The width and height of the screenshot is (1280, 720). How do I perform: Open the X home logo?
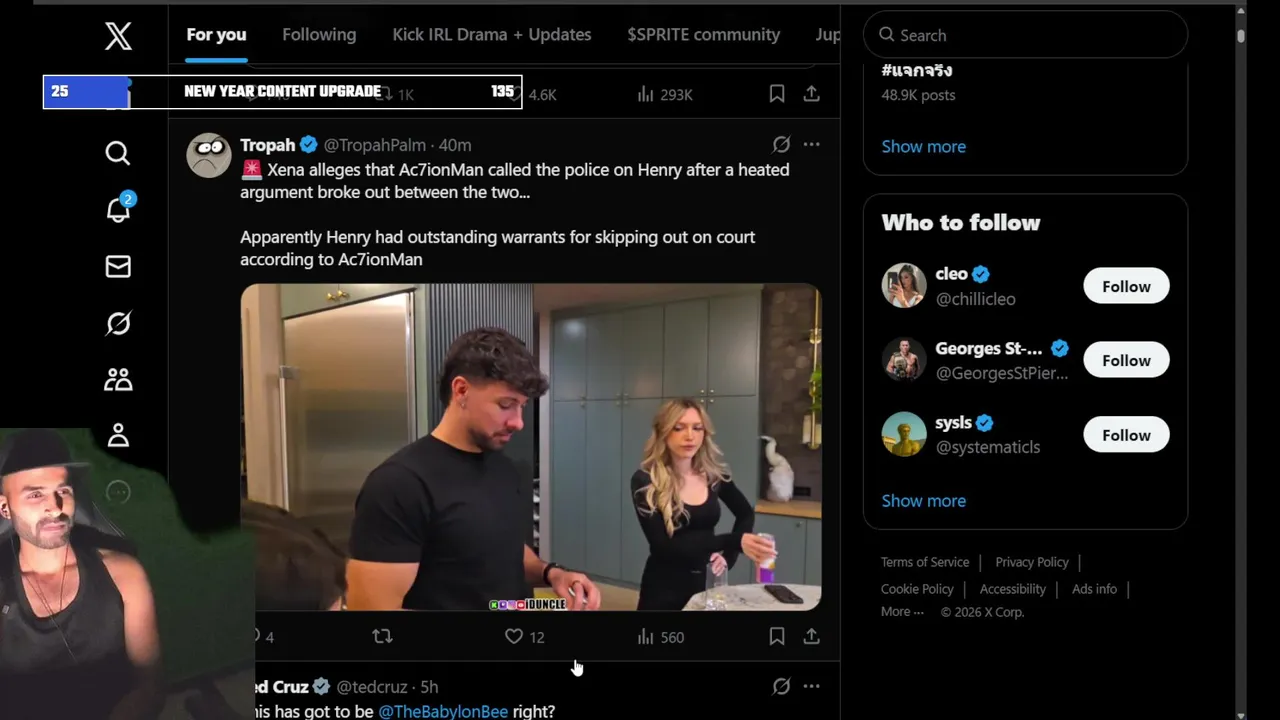tap(118, 37)
